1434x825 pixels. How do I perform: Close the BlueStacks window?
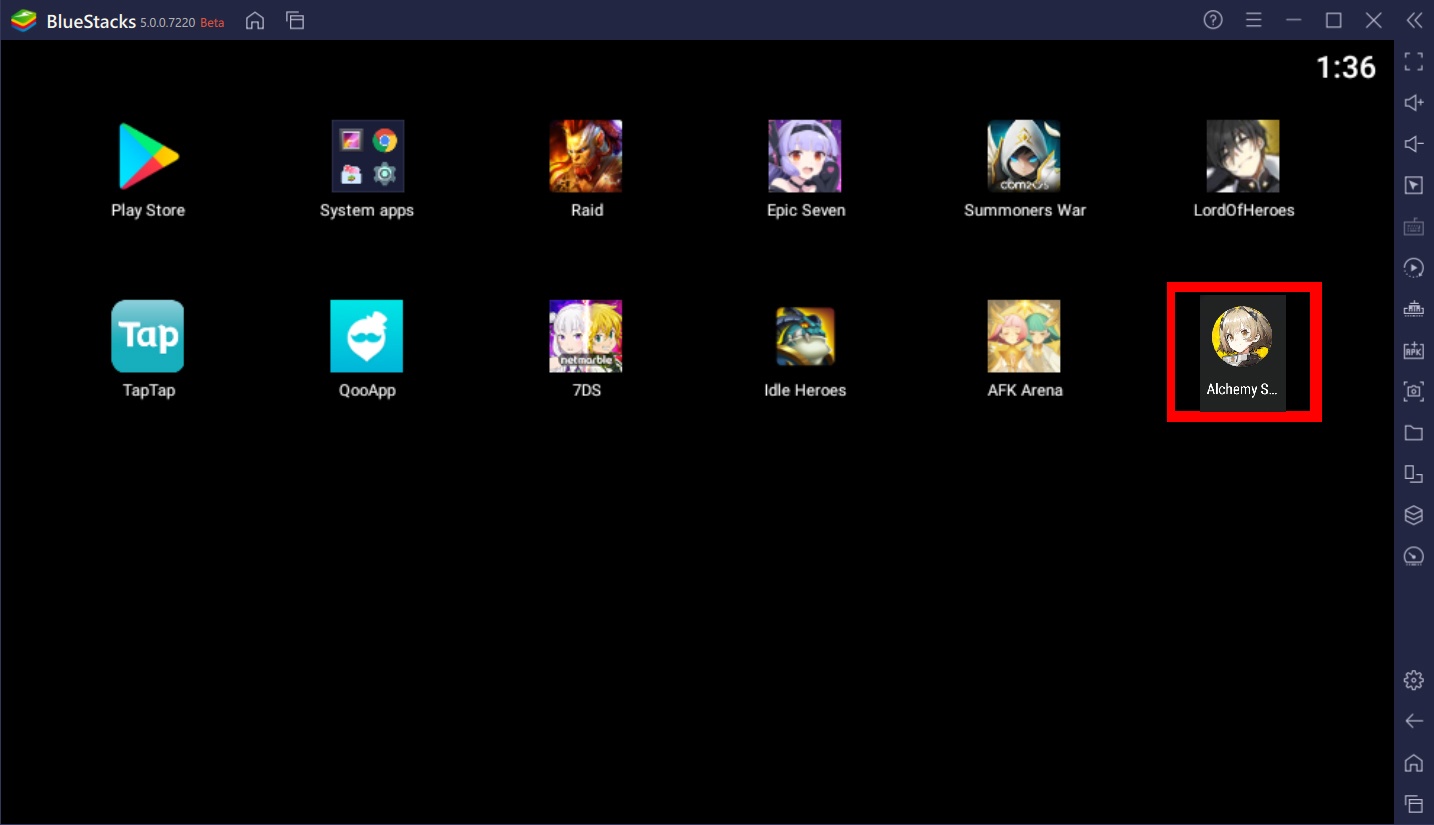coord(1373,20)
